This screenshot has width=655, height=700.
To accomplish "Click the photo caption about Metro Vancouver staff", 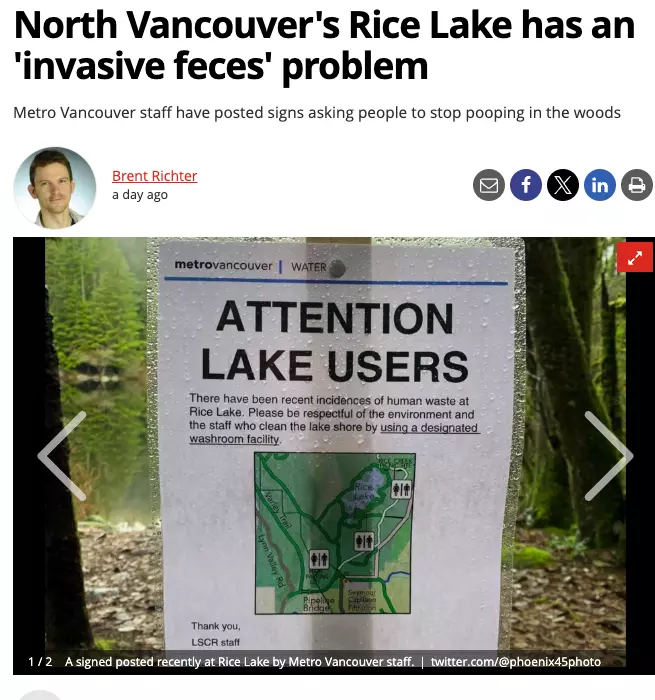I will 239,662.
